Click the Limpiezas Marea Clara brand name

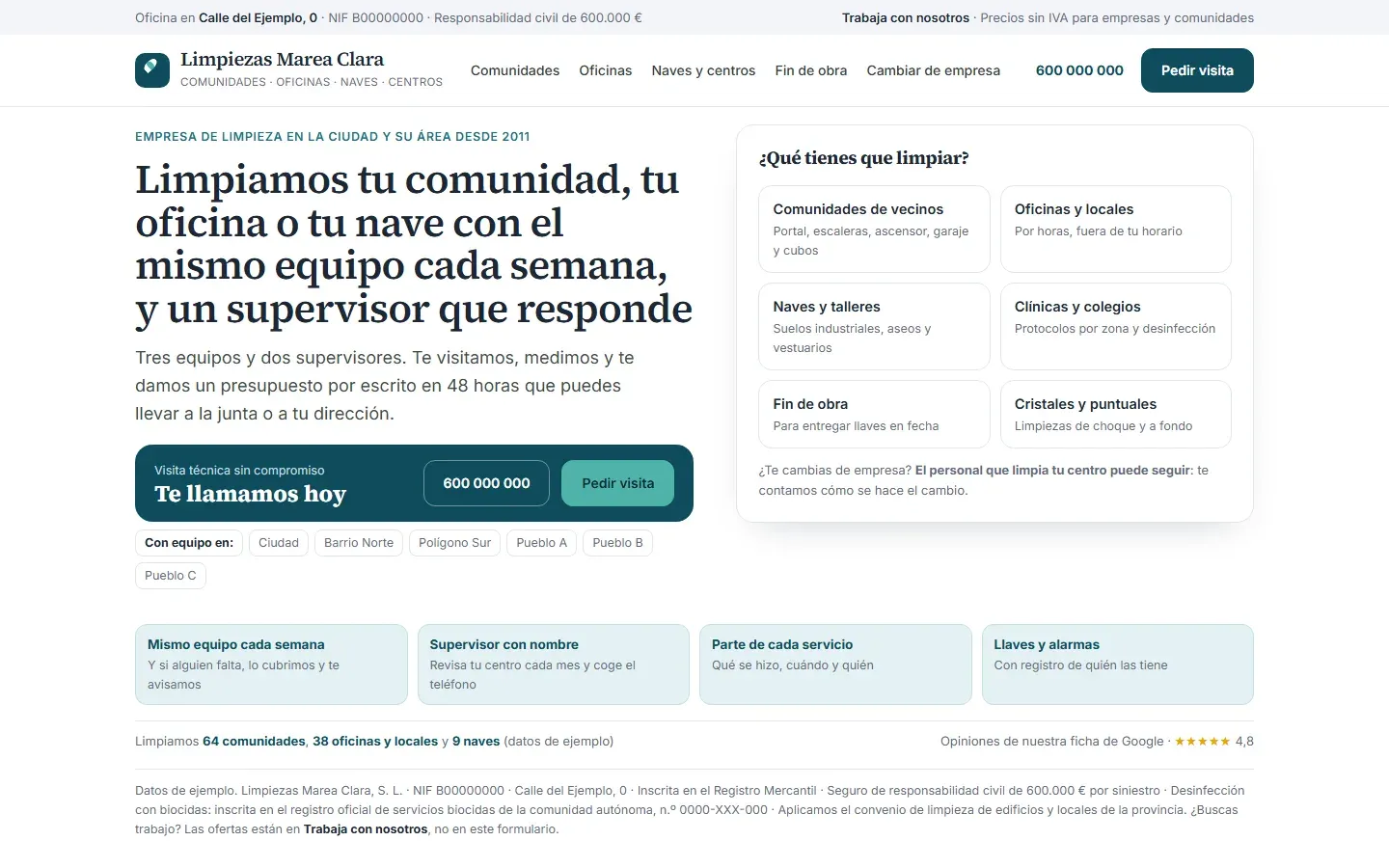282,60
